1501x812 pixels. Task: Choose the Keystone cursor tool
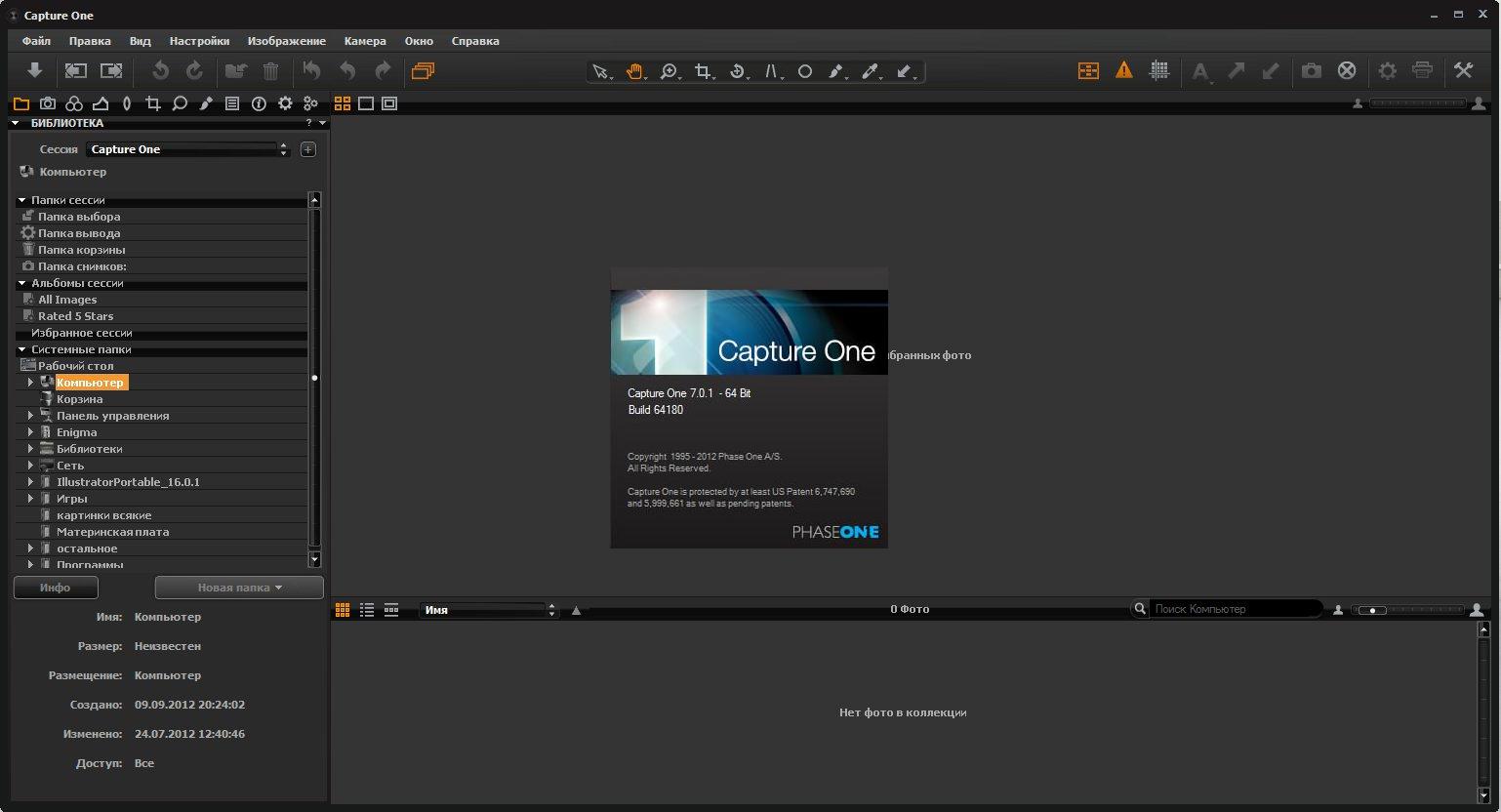(x=773, y=71)
